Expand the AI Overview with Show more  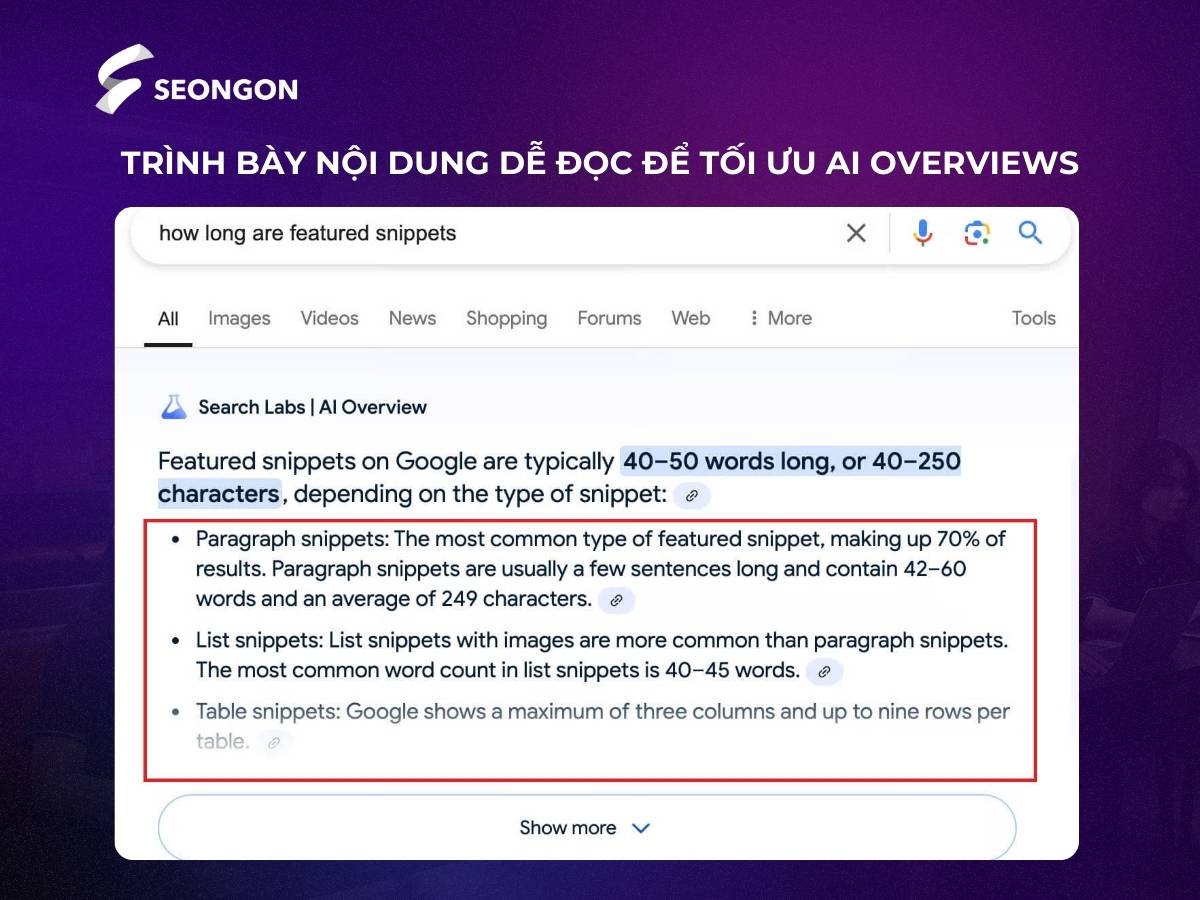[587, 827]
